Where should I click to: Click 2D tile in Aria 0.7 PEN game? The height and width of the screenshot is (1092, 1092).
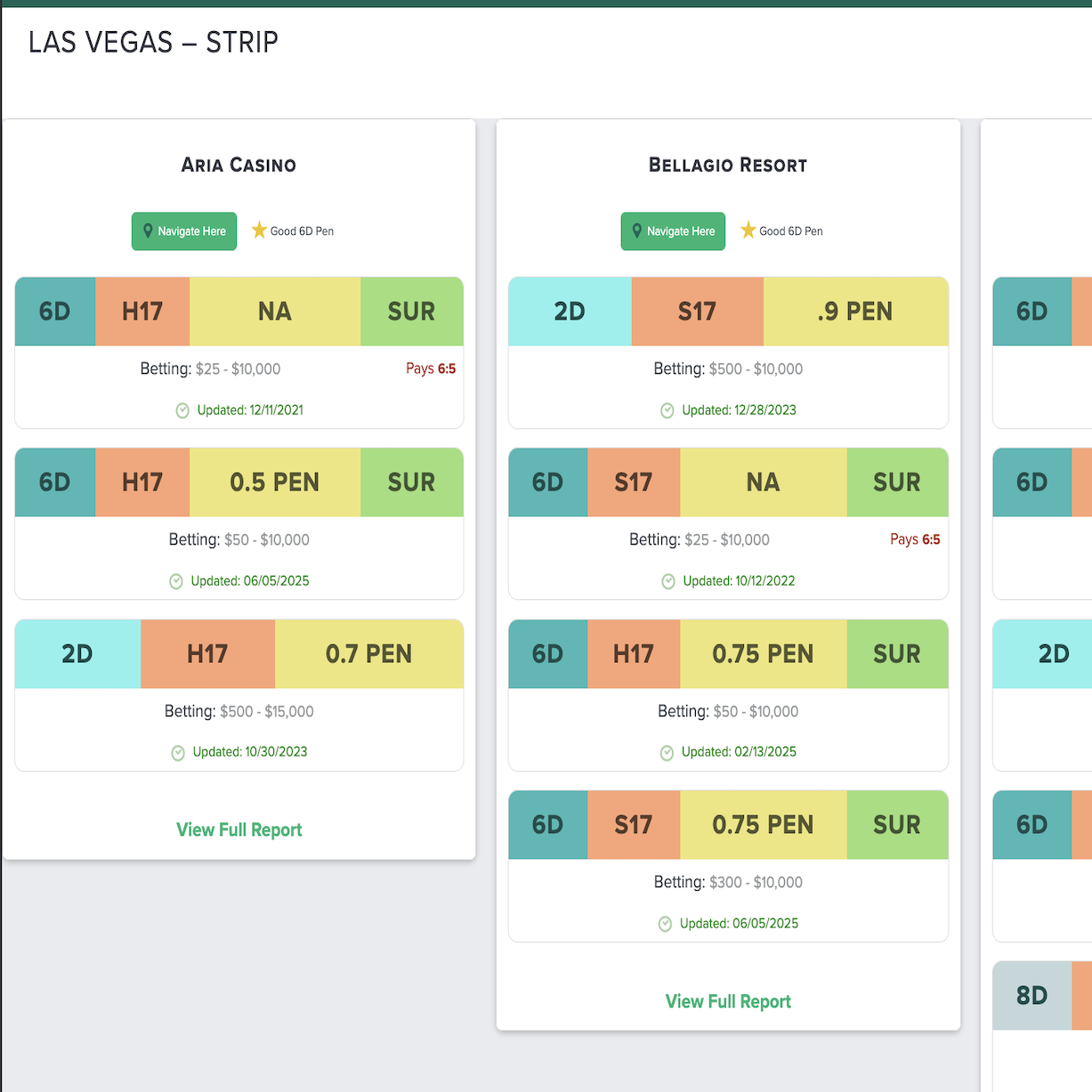(x=77, y=654)
